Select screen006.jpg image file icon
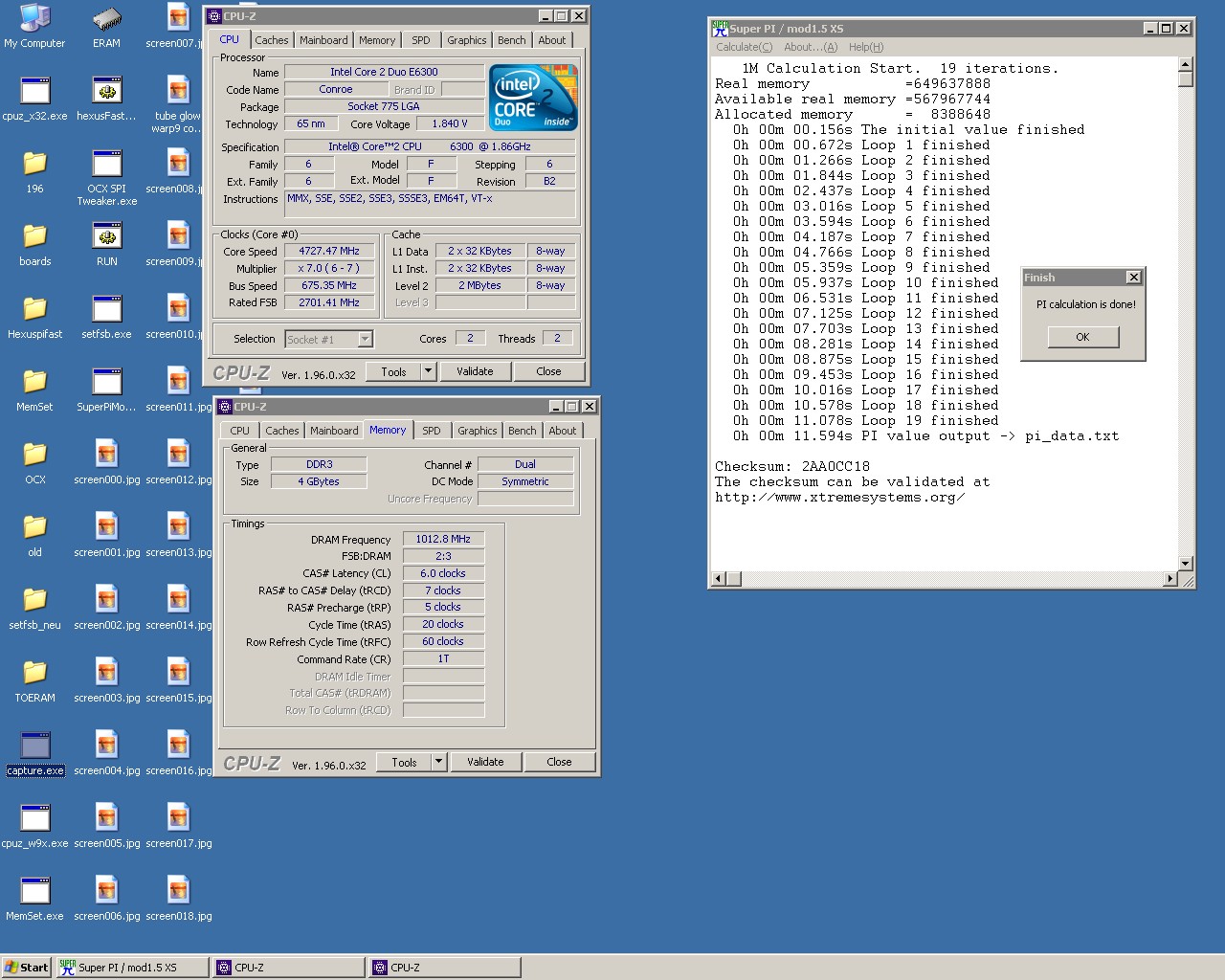The image size is (1225, 980). [106, 899]
